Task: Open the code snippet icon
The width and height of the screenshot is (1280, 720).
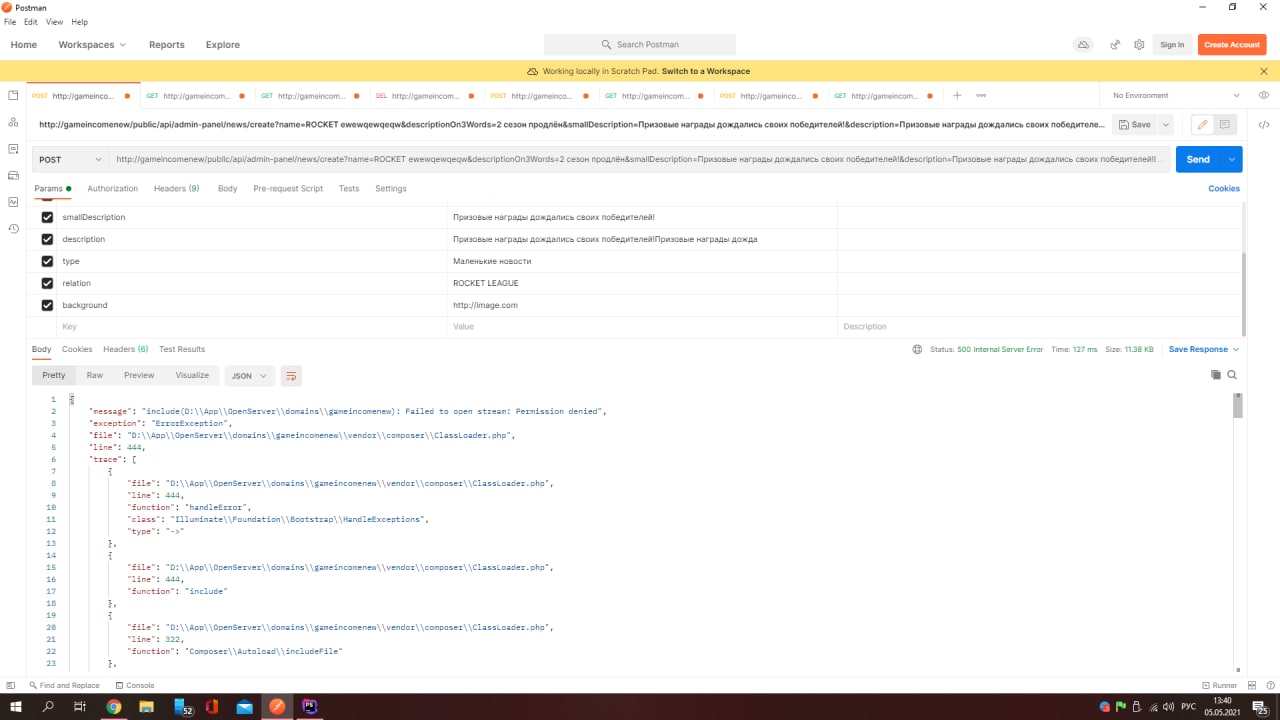Action: [x=1264, y=125]
